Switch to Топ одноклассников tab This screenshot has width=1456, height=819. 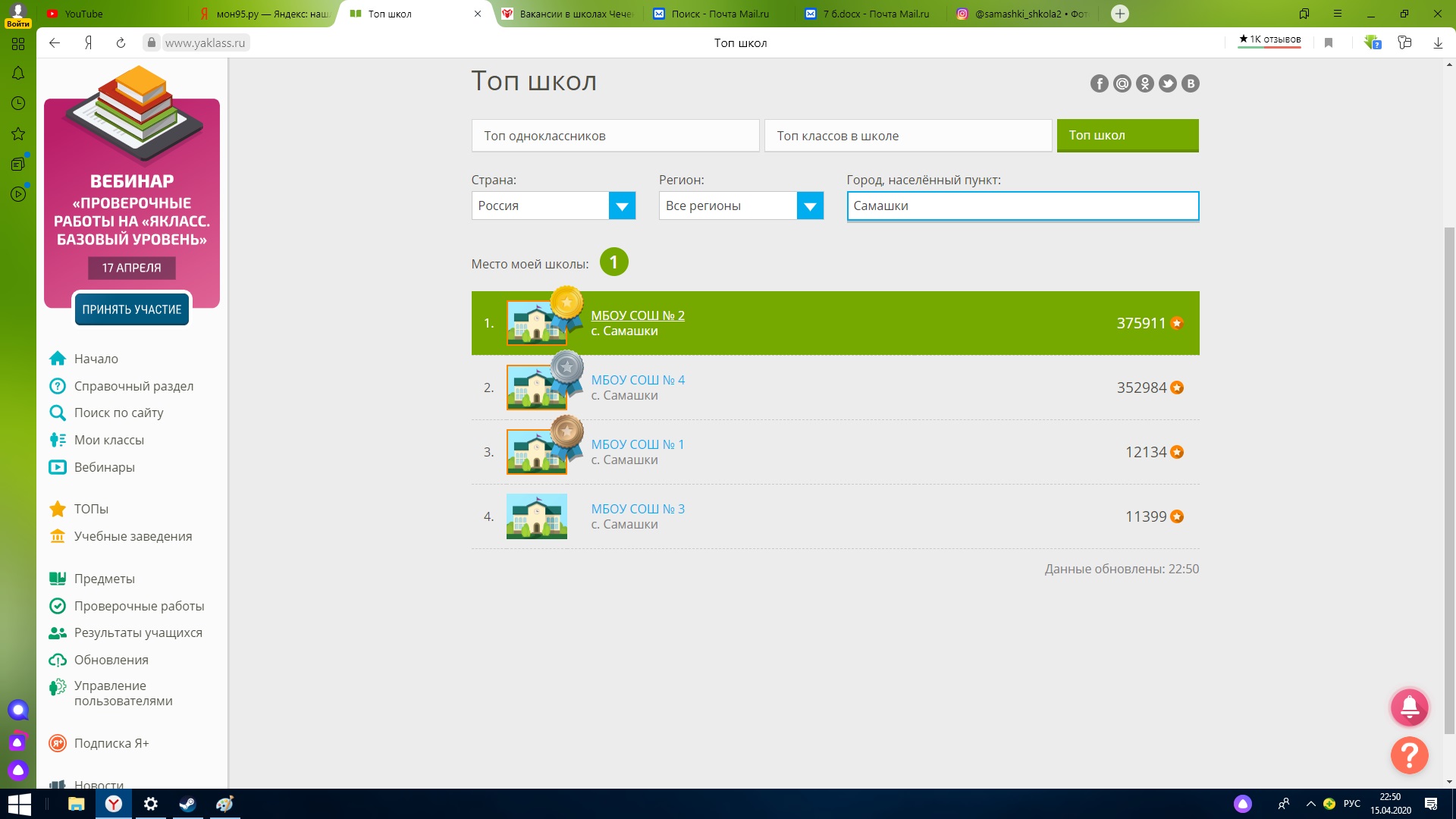point(615,136)
